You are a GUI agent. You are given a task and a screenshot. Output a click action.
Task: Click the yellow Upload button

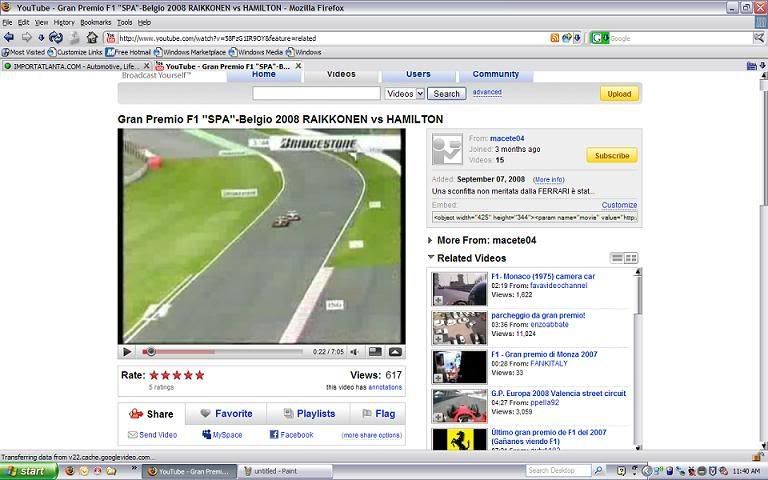(x=619, y=93)
